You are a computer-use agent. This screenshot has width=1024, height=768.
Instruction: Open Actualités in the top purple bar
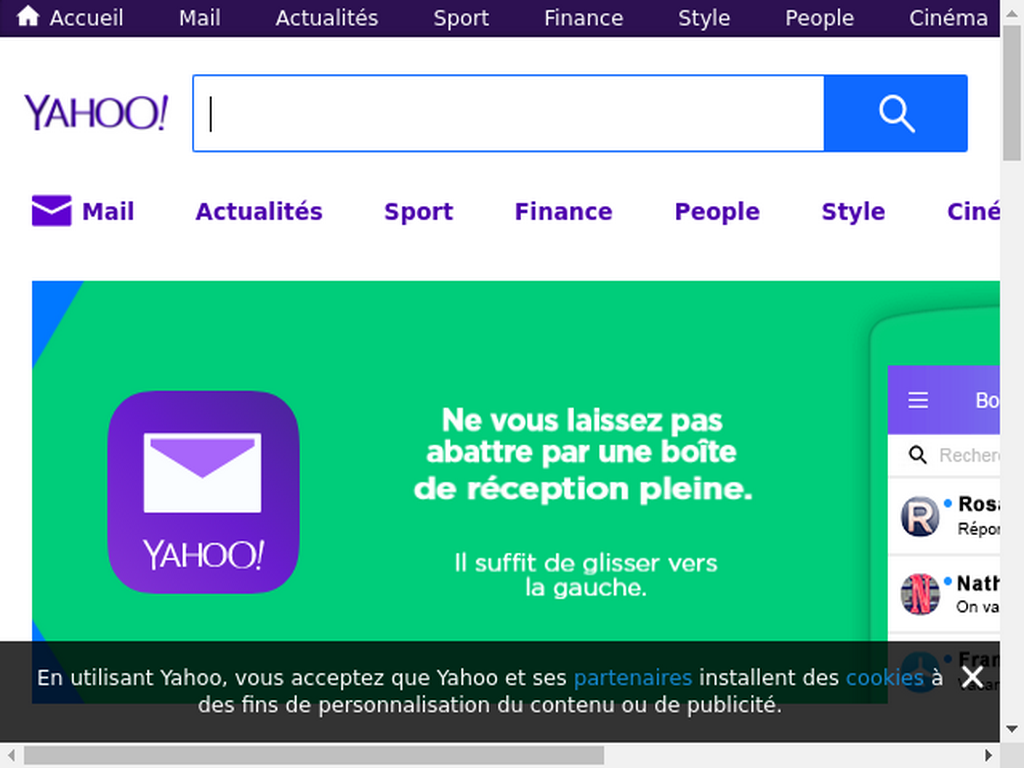pos(327,18)
